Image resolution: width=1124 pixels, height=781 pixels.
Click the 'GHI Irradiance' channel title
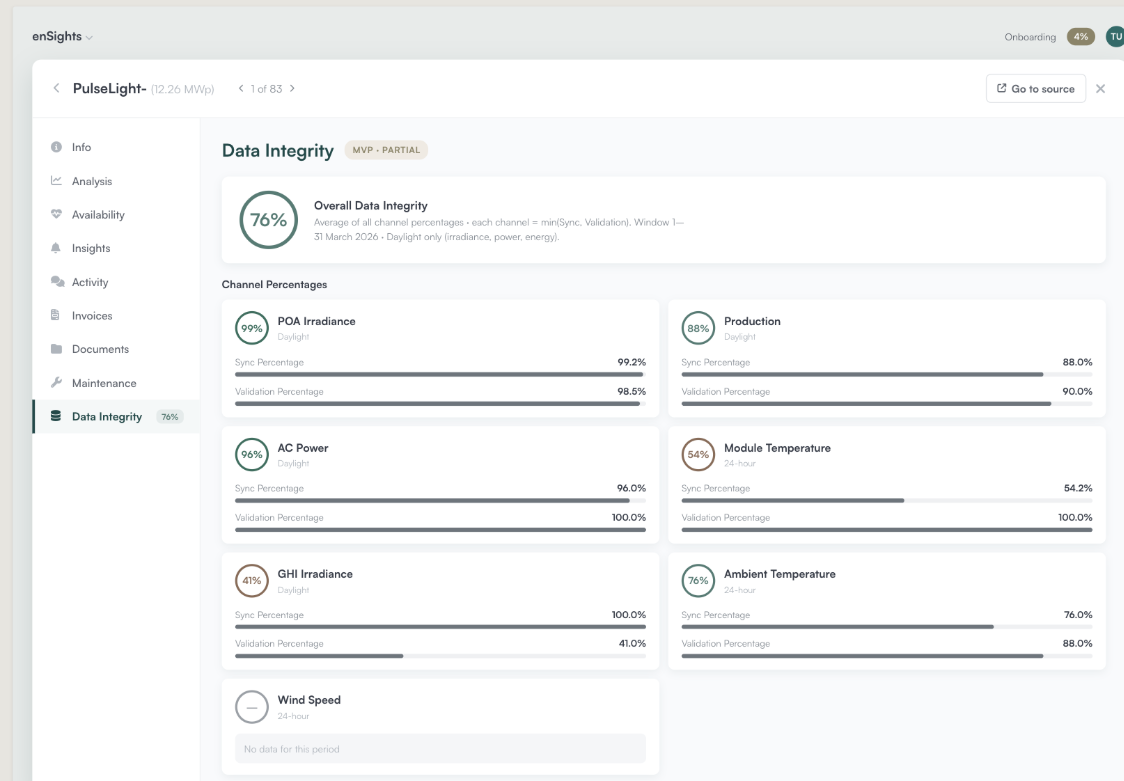(x=315, y=574)
